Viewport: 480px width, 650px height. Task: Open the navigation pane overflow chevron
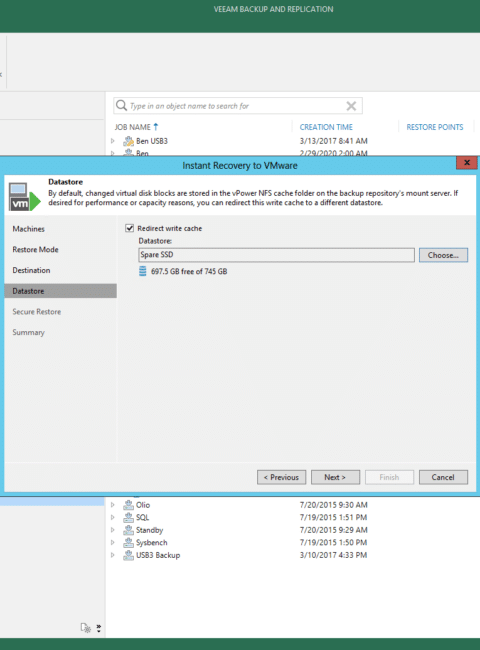click(99, 628)
